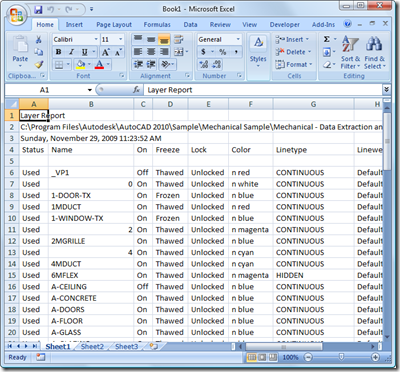Select Page Layout view button
The width and height of the screenshot is (400, 372).
click(x=262, y=357)
